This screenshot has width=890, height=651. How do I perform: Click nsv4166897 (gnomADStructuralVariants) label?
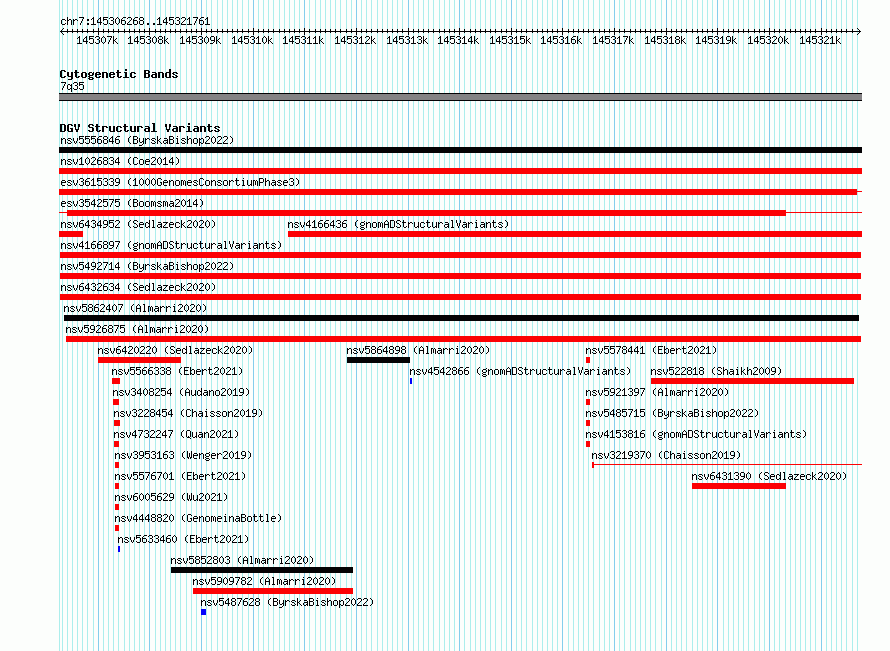click(171, 245)
